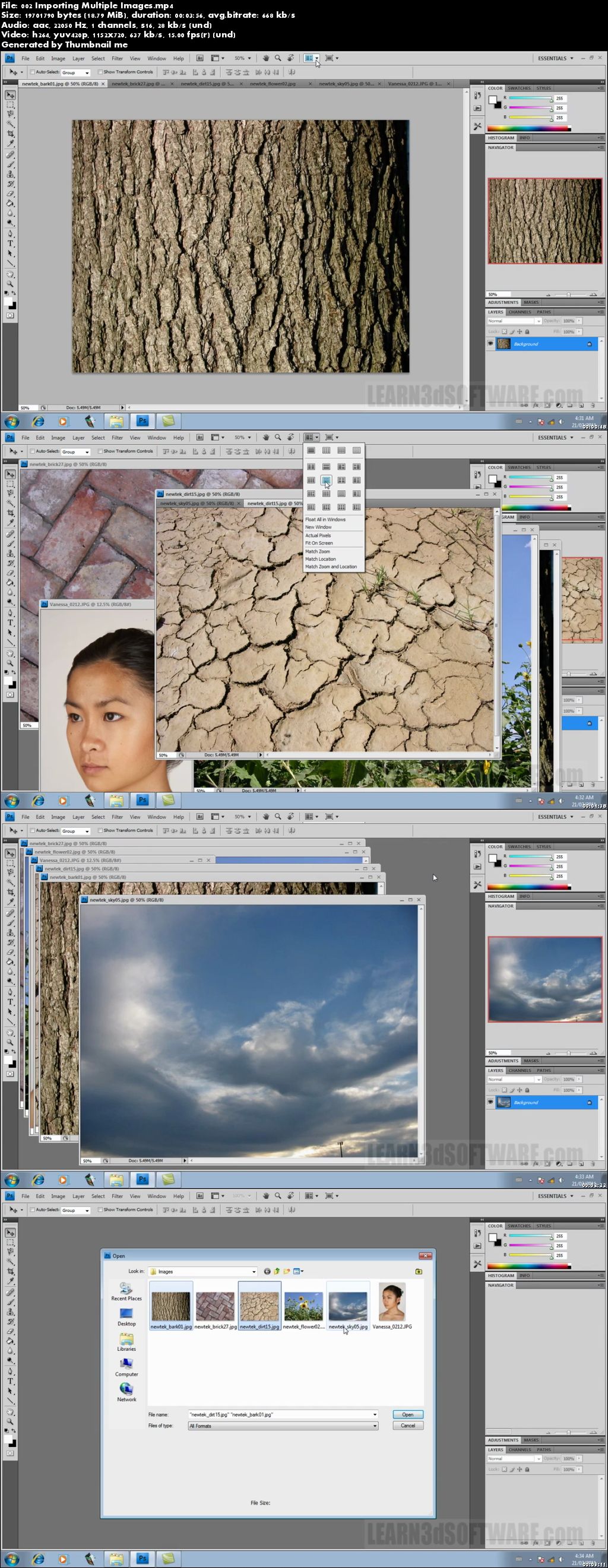Open Group dropdown in bark frame options bar
608x1568 pixels.
point(75,72)
